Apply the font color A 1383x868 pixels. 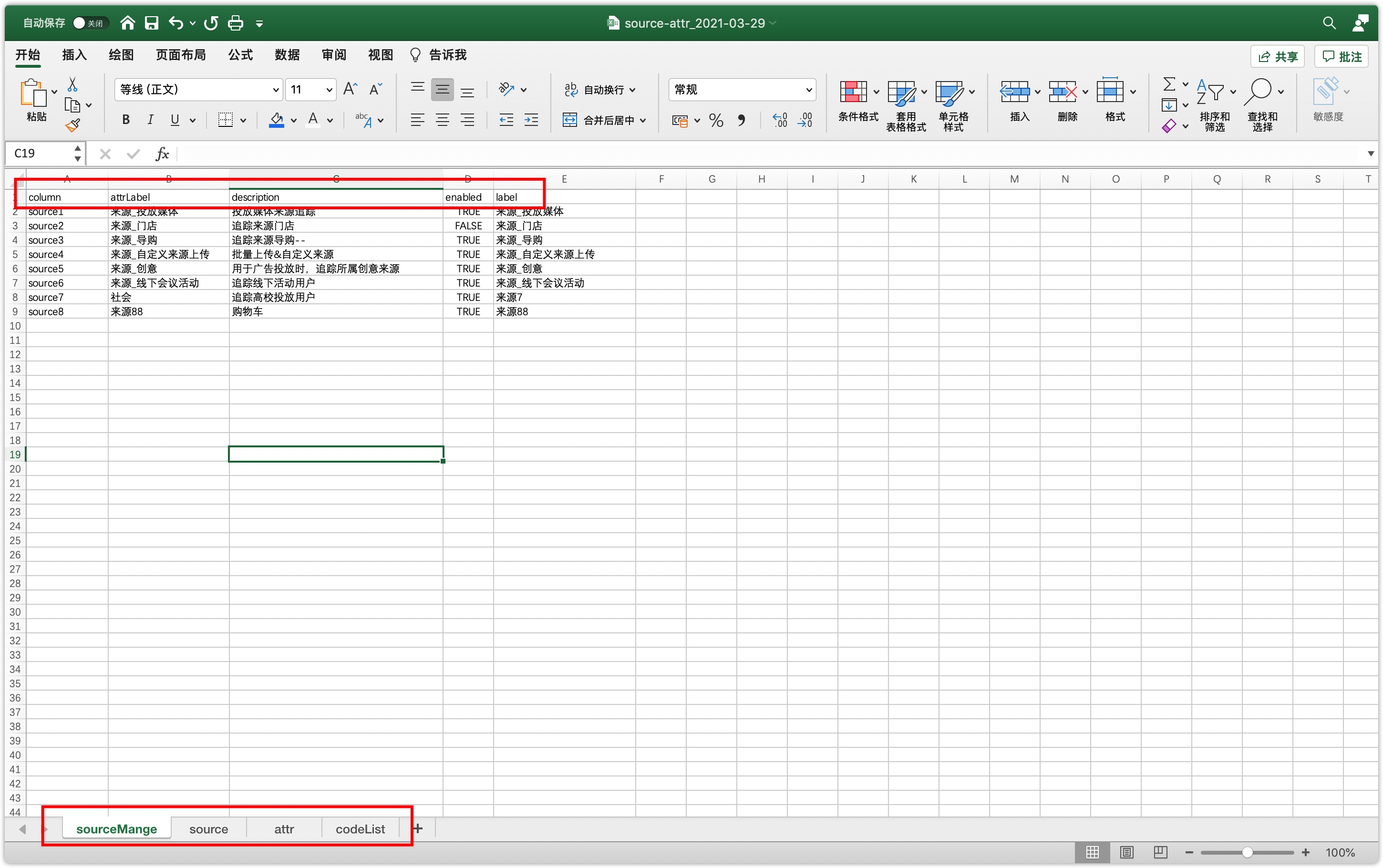pyautogui.click(x=313, y=120)
